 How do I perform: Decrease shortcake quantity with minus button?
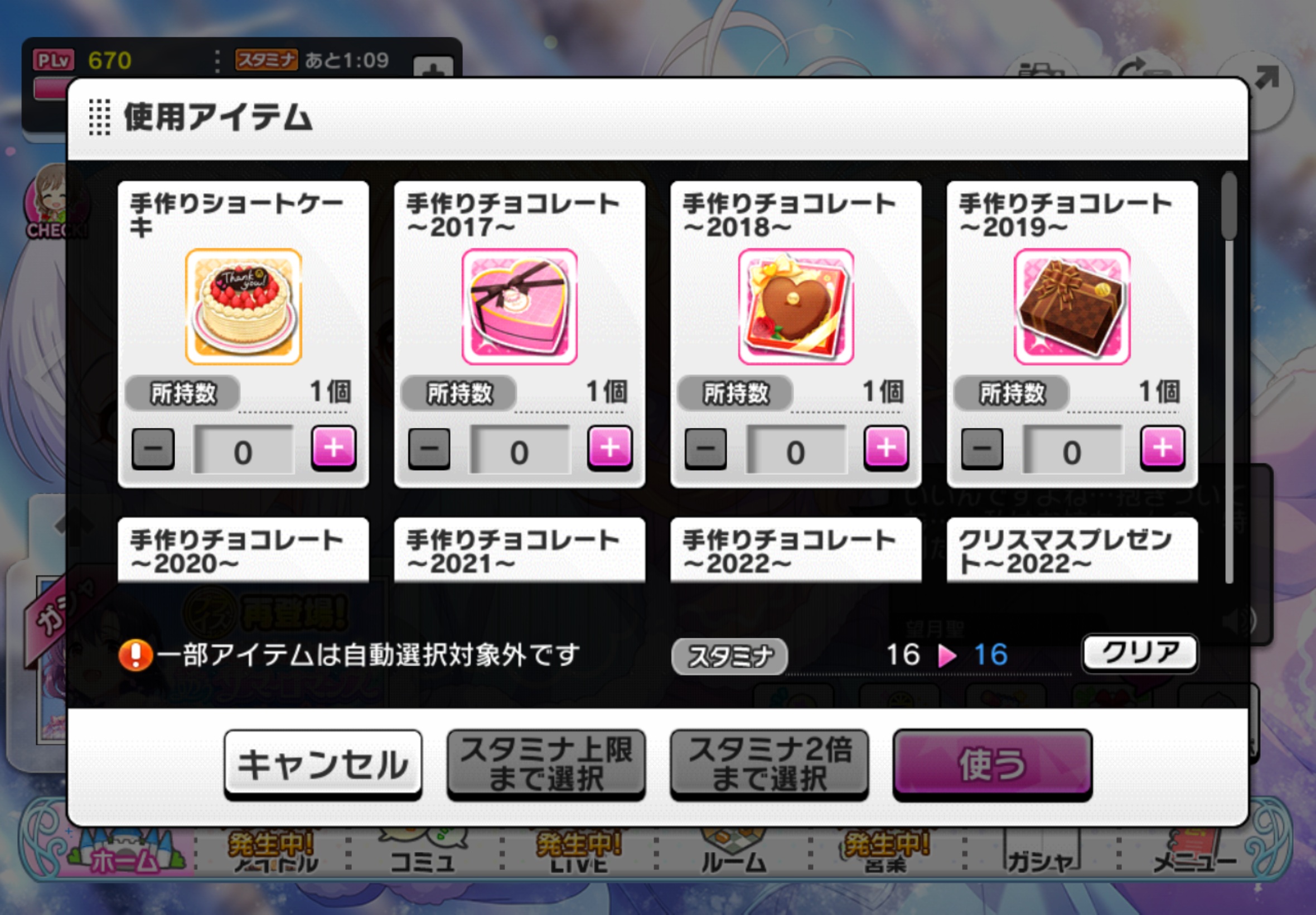point(153,449)
